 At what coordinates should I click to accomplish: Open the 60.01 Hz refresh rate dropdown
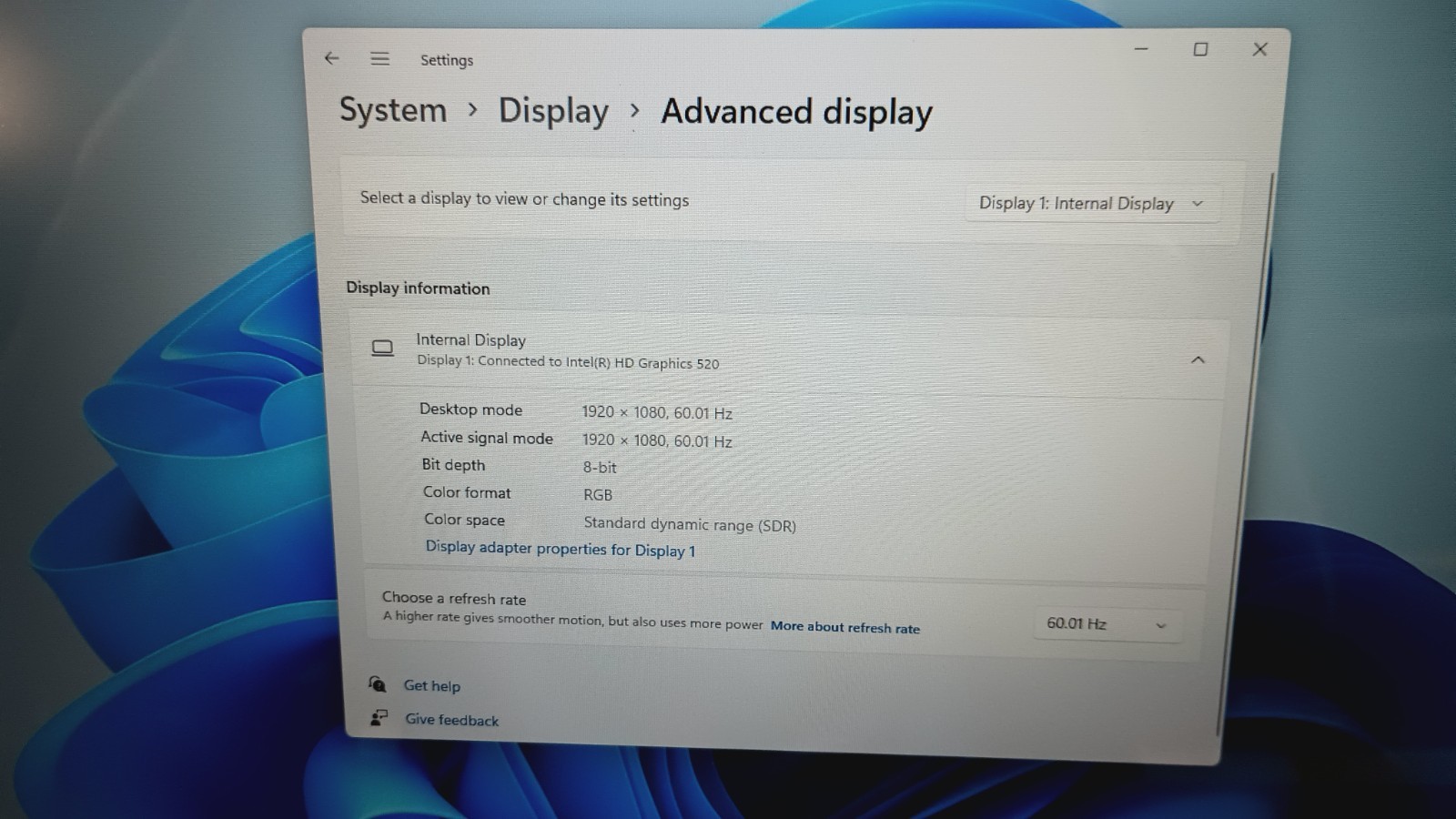pos(1107,624)
